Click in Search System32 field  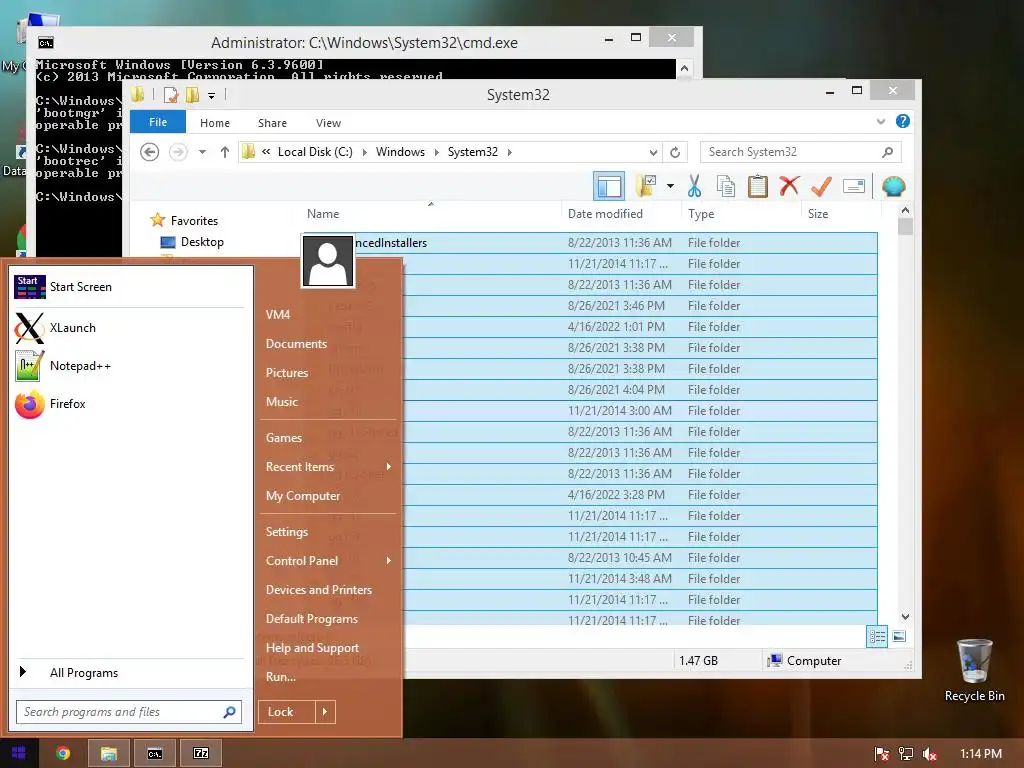(800, 152)
